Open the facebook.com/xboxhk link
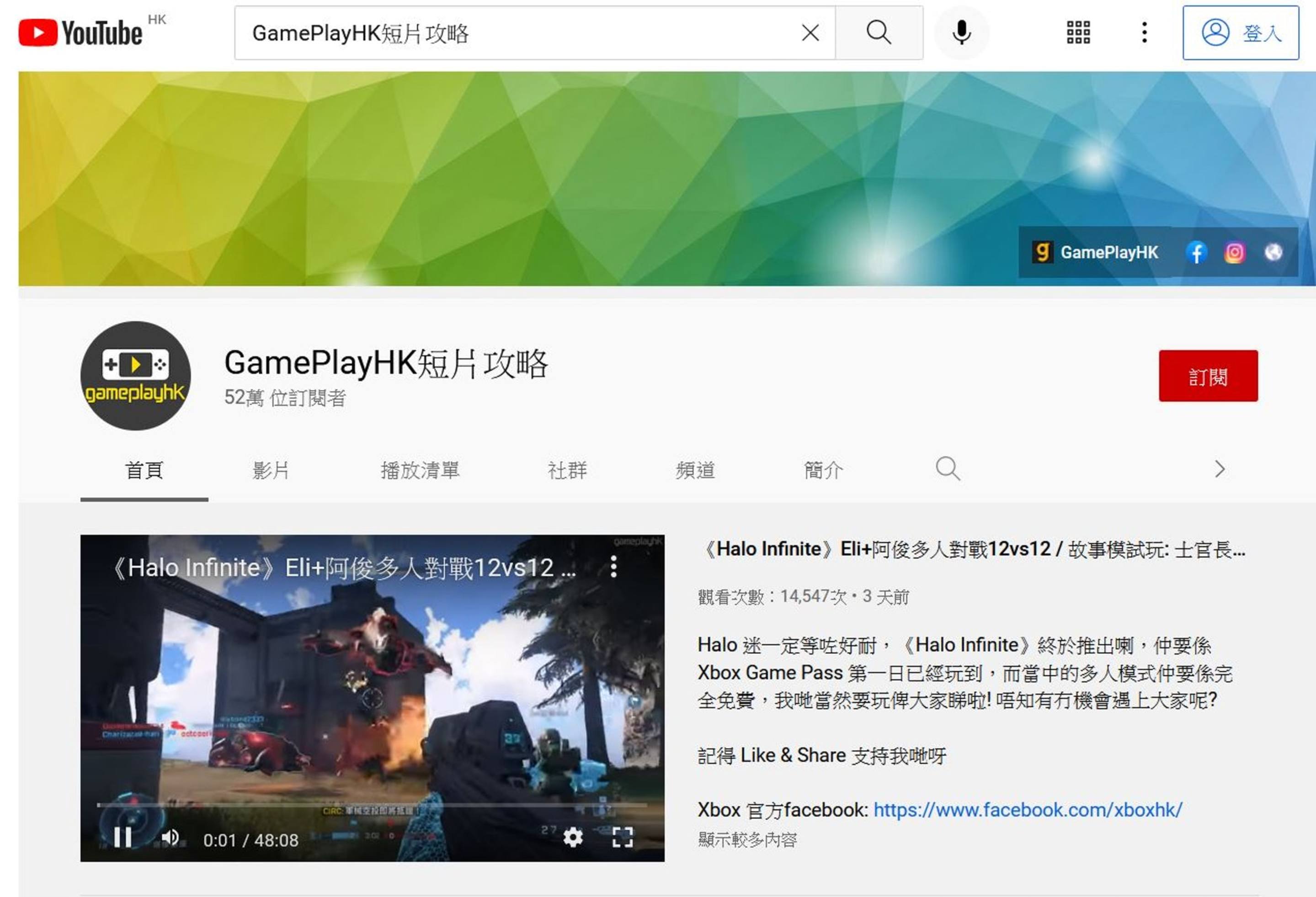This screenshot has width=1316, height=897. click(x=1028, y=810)
